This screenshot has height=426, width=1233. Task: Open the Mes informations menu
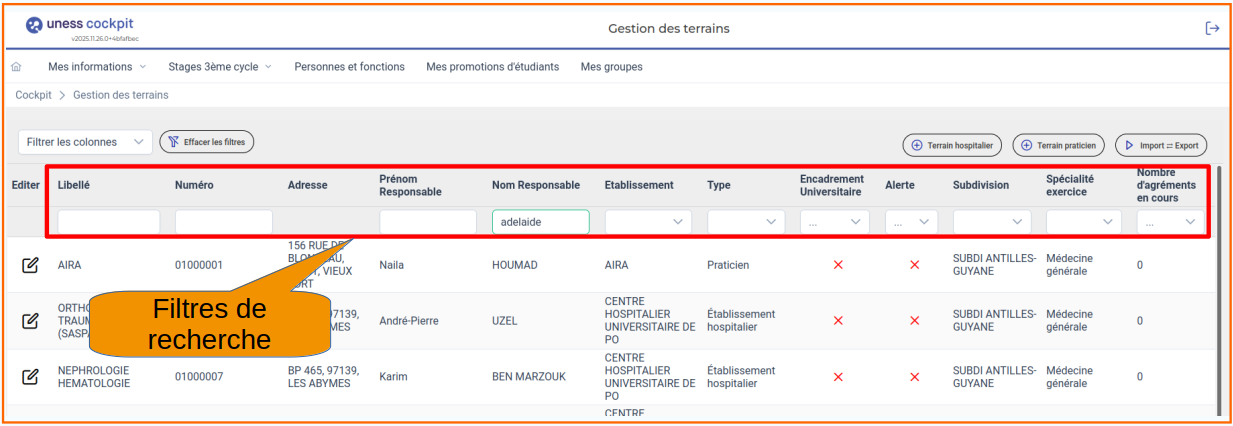coord(97,67)
